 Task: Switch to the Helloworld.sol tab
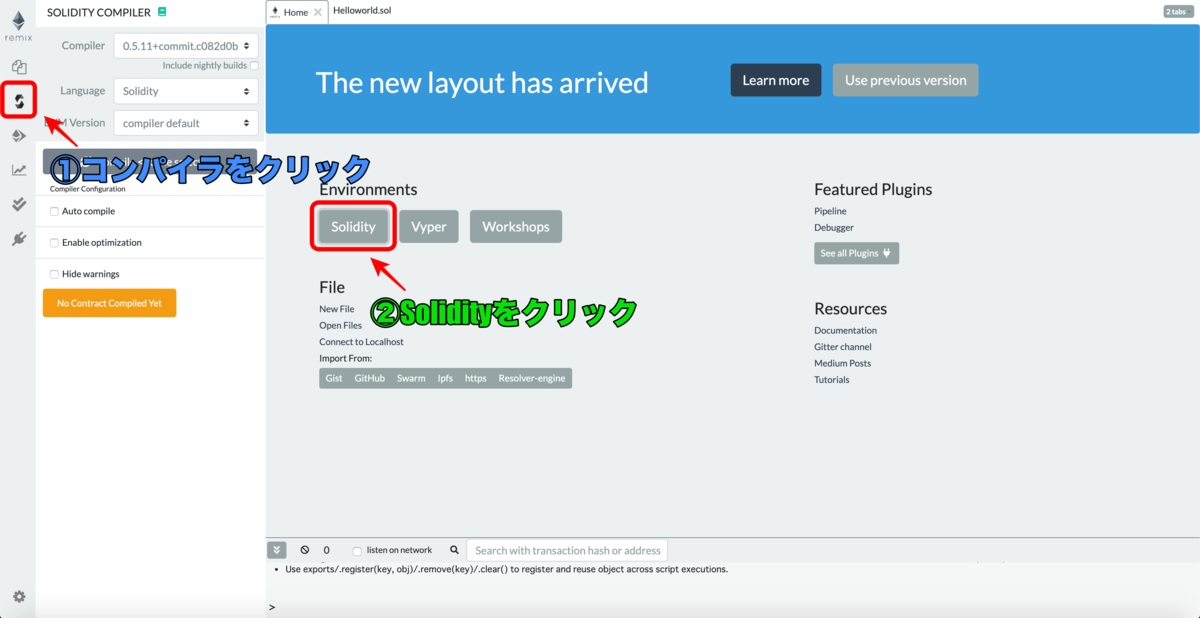tap(362, 10)
